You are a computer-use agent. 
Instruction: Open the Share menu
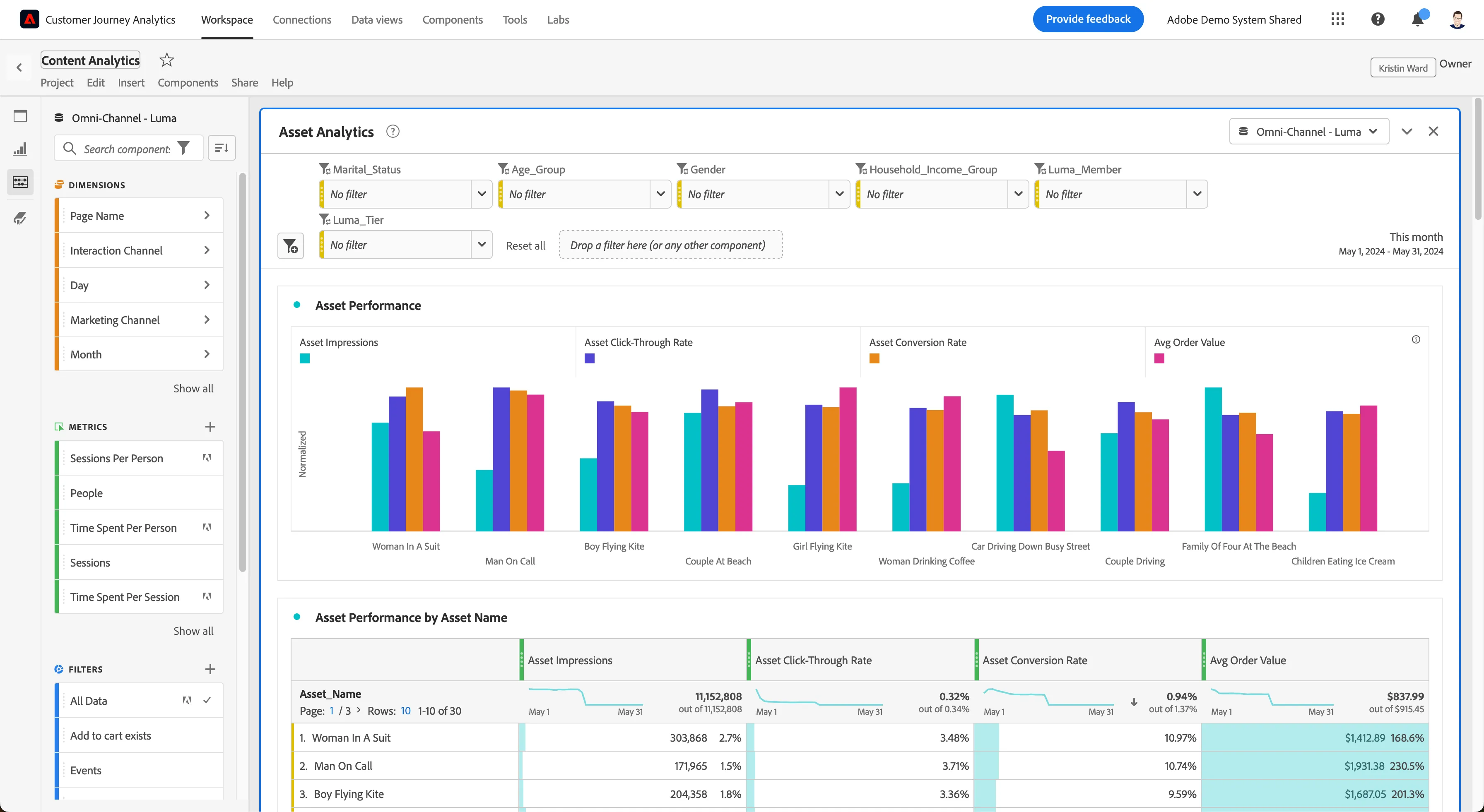(x=245, y=82)
